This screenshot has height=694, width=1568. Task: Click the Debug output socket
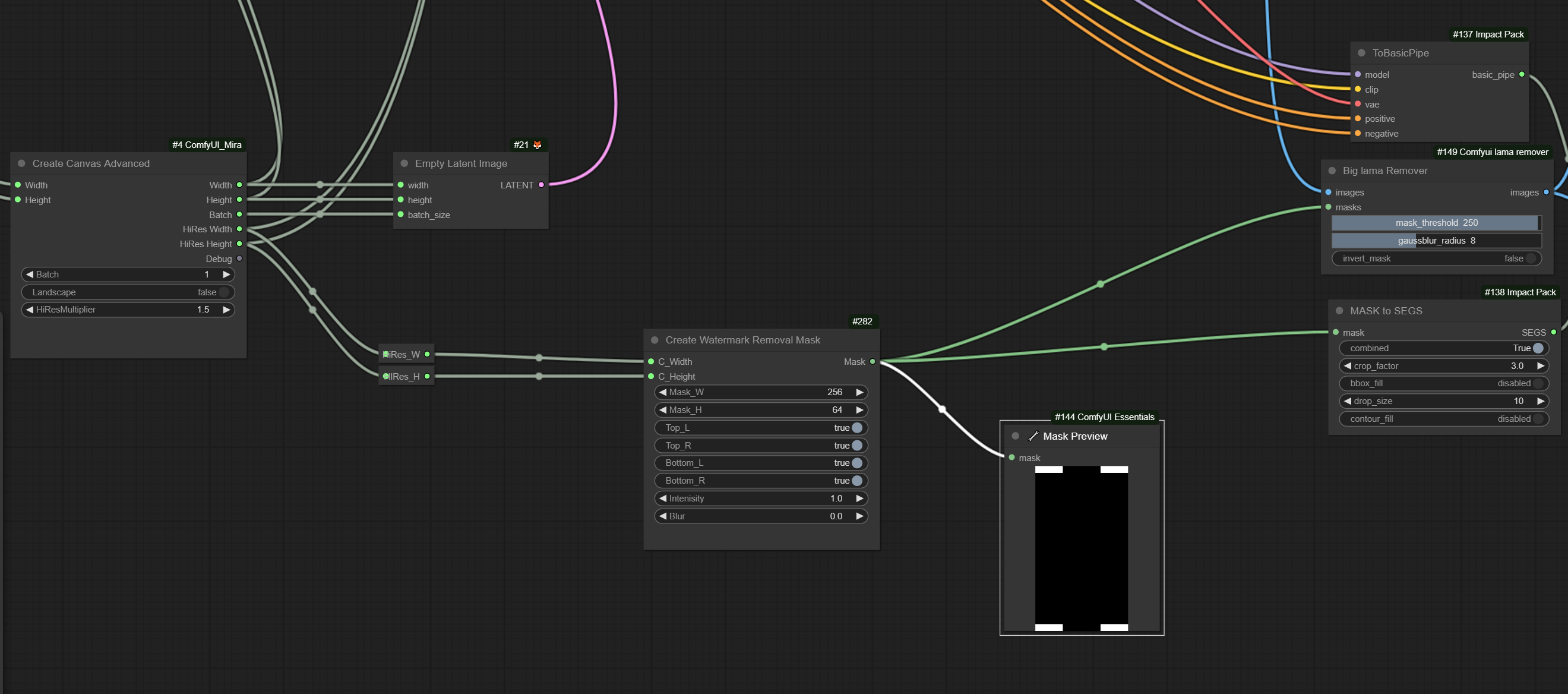(x=239, y=258)
